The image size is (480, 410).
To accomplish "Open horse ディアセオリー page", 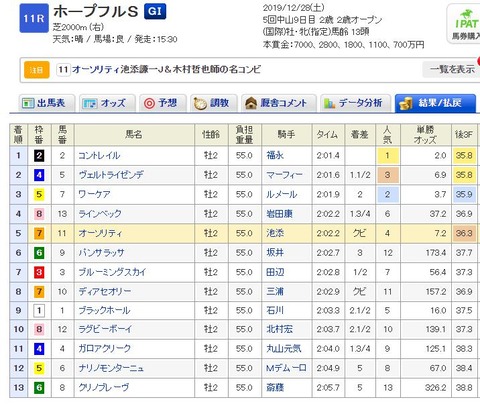I will pos(105,292).
